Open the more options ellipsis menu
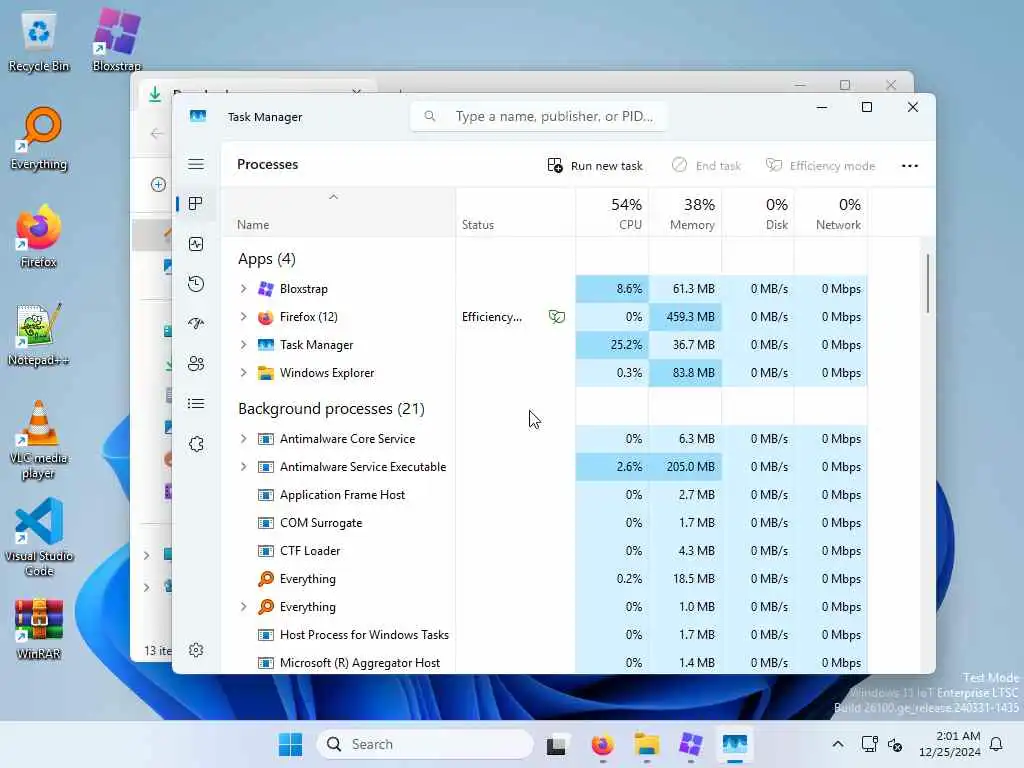Screen dimensions: 1024x768 click(910, 166)
